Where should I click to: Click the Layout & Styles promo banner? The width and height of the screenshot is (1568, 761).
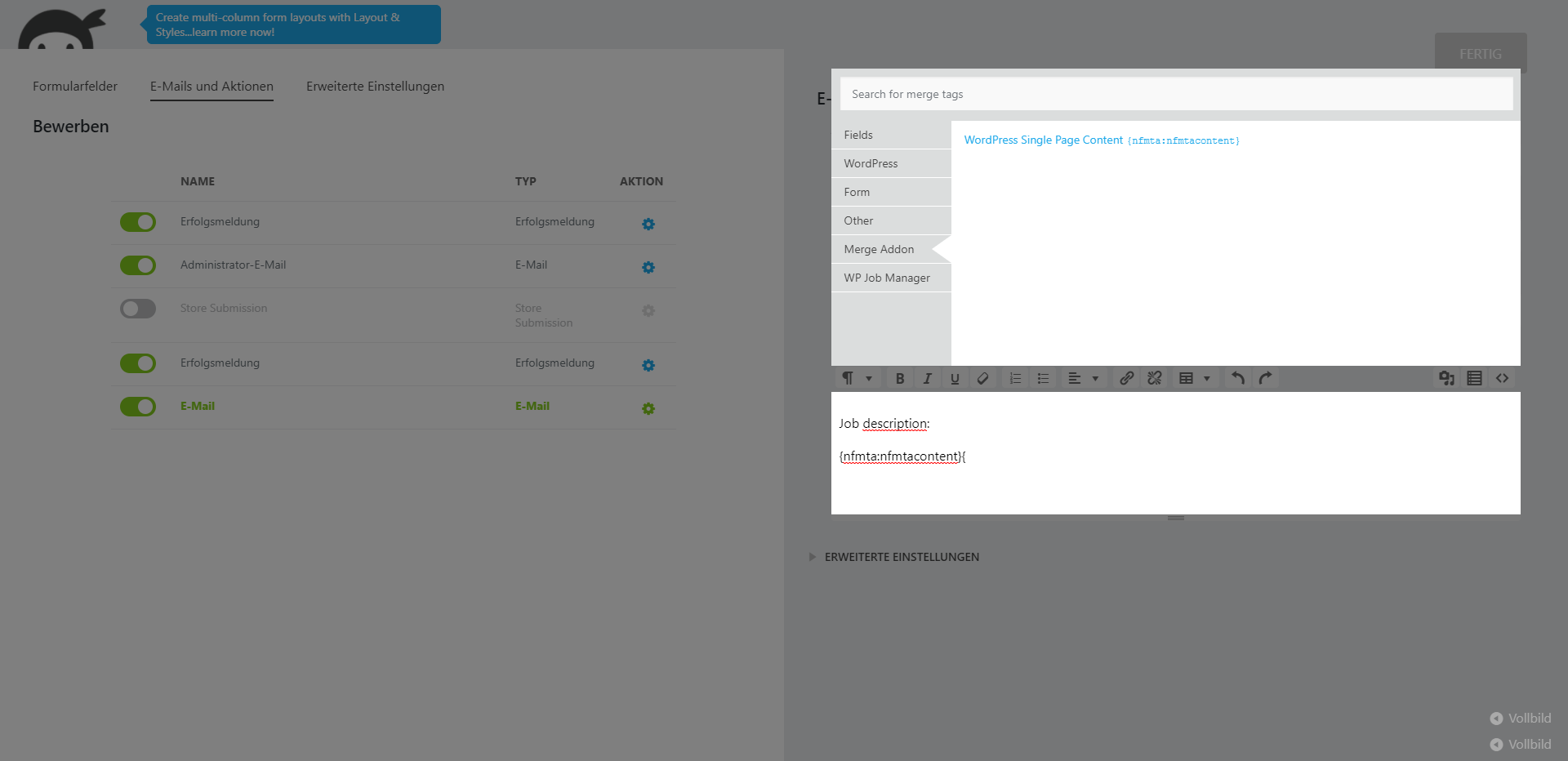coord(293,24)
